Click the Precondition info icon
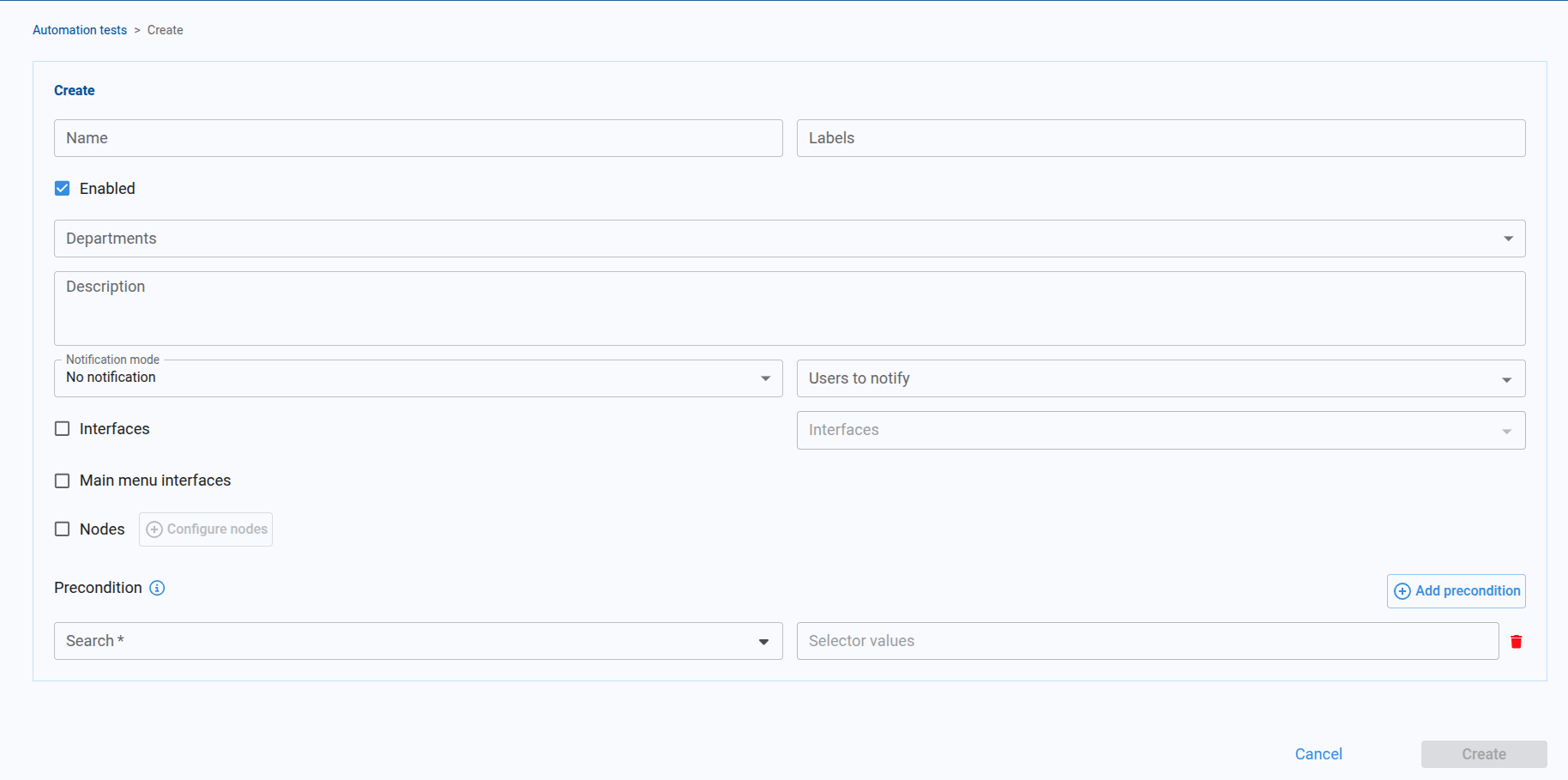Image resolution: width=1568 pixels, height=780 pixels. pyautogui.click(x=157, y=588)
